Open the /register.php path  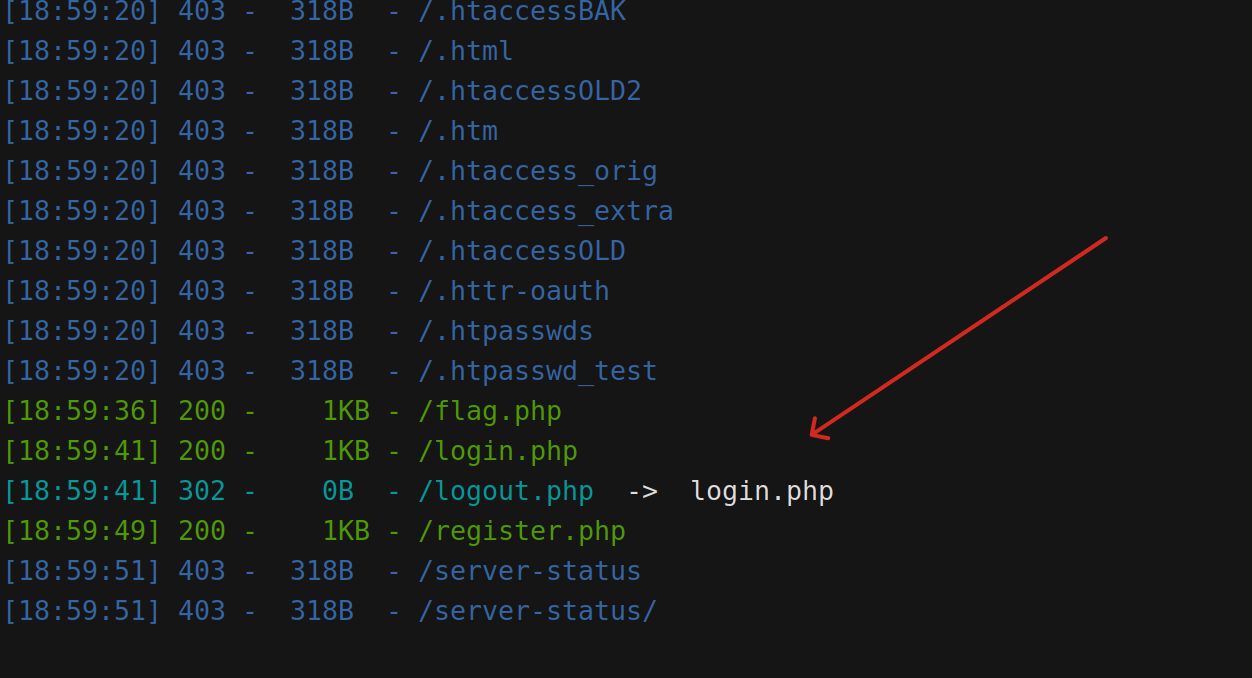point(521,531)
